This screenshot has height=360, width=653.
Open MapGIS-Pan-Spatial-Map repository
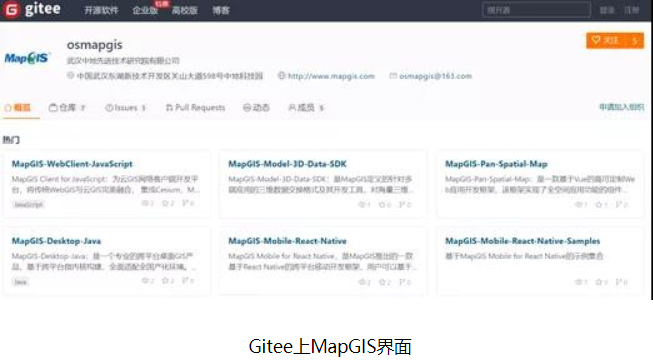(x=496, y=164)
